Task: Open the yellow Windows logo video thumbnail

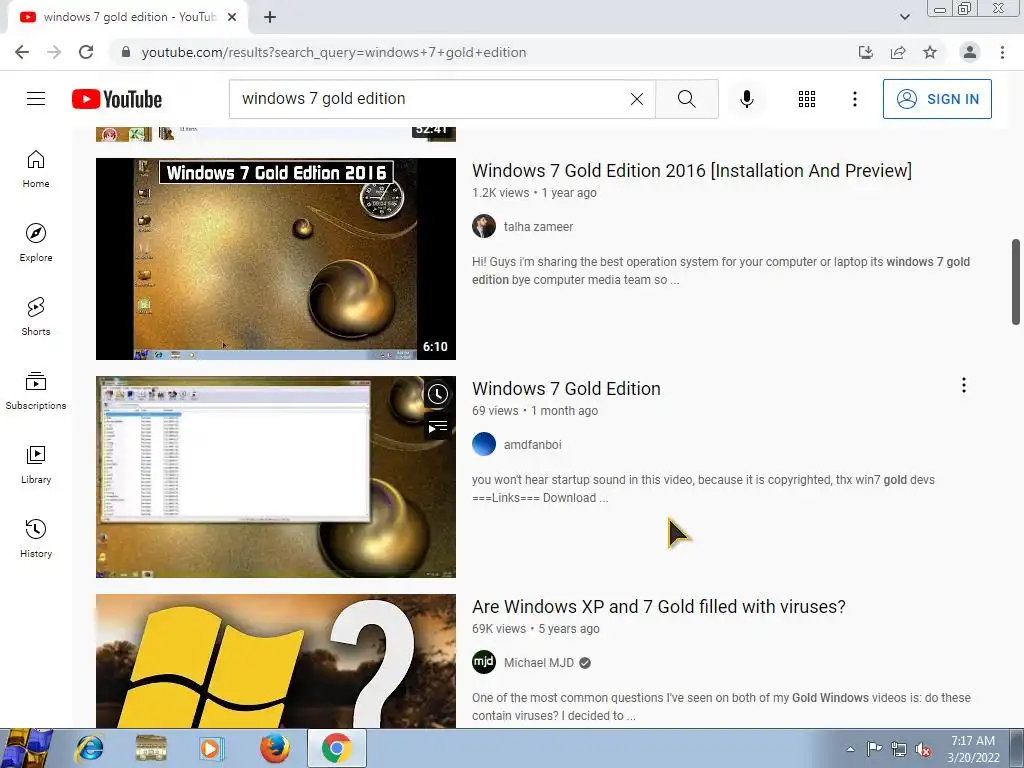Action: (276, 661)
